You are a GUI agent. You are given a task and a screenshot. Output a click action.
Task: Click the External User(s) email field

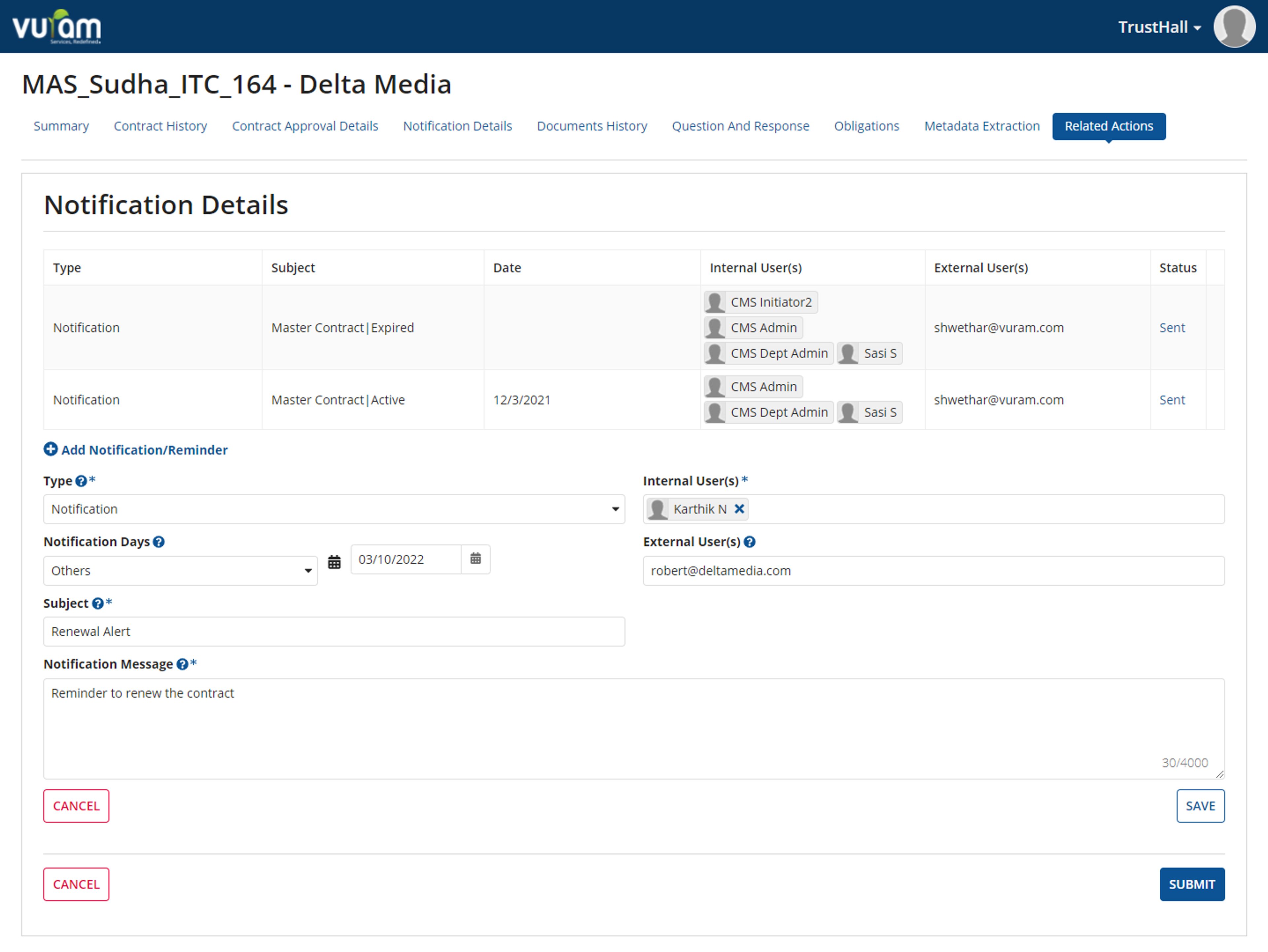click(x=934, y=570)
